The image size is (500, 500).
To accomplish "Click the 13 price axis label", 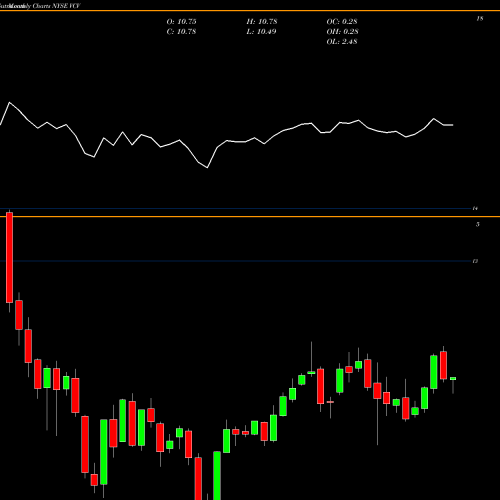I will pos(475,261).
